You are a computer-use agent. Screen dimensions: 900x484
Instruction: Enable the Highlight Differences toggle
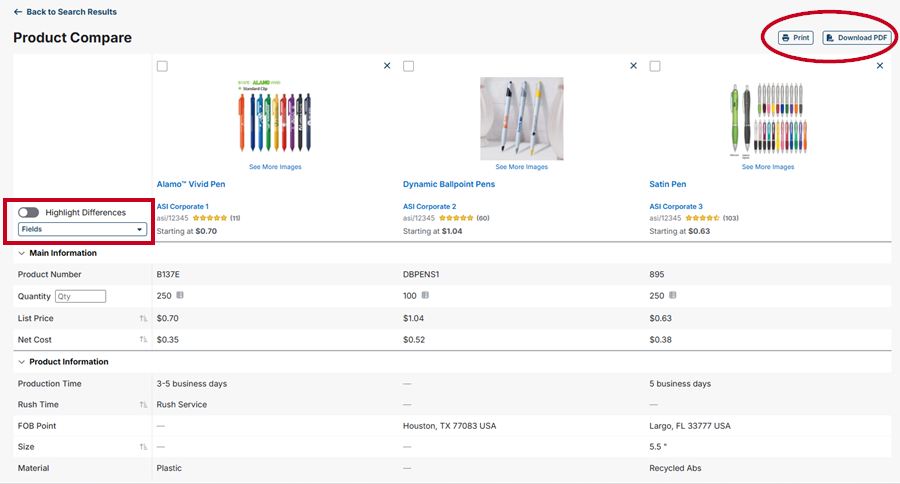click(28, 212)
